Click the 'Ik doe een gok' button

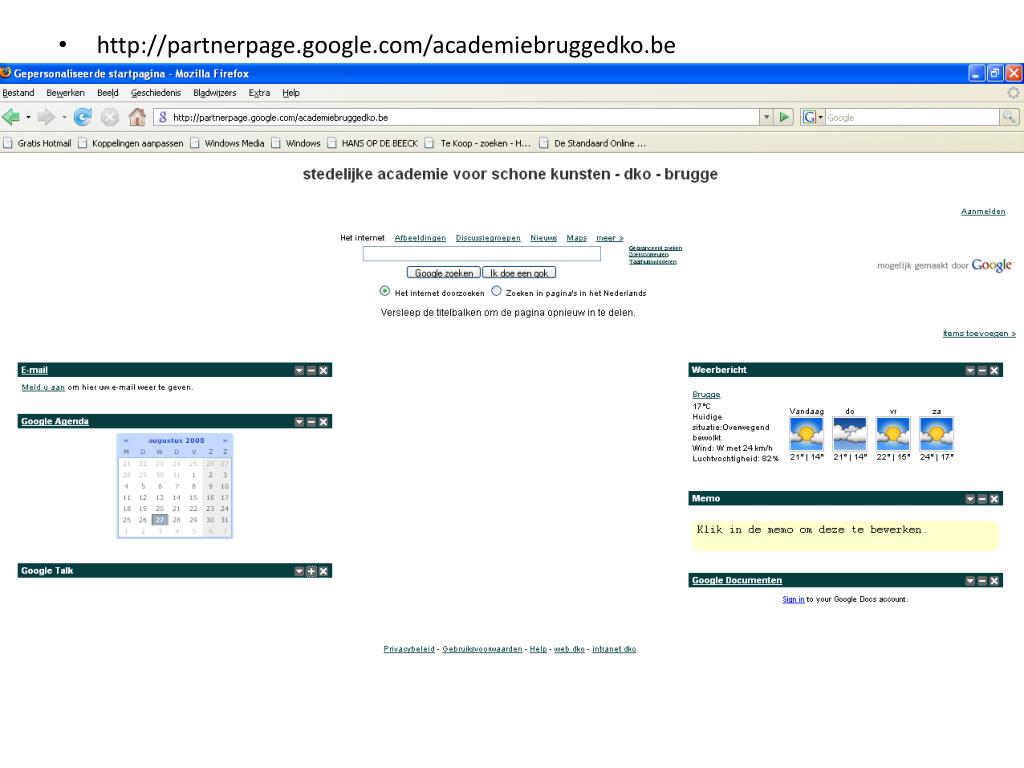pyautogui.click(x=519, y=273)
